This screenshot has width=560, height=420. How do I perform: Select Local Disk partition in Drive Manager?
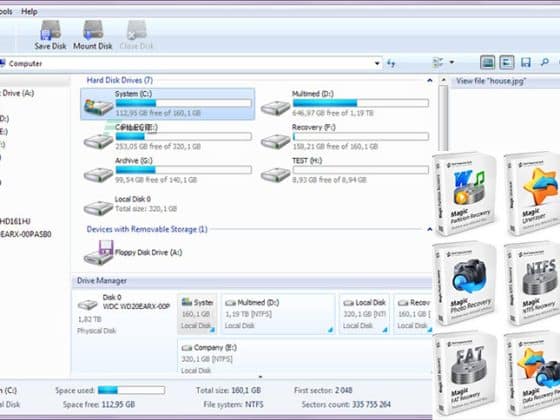click(x=364, y=314)
